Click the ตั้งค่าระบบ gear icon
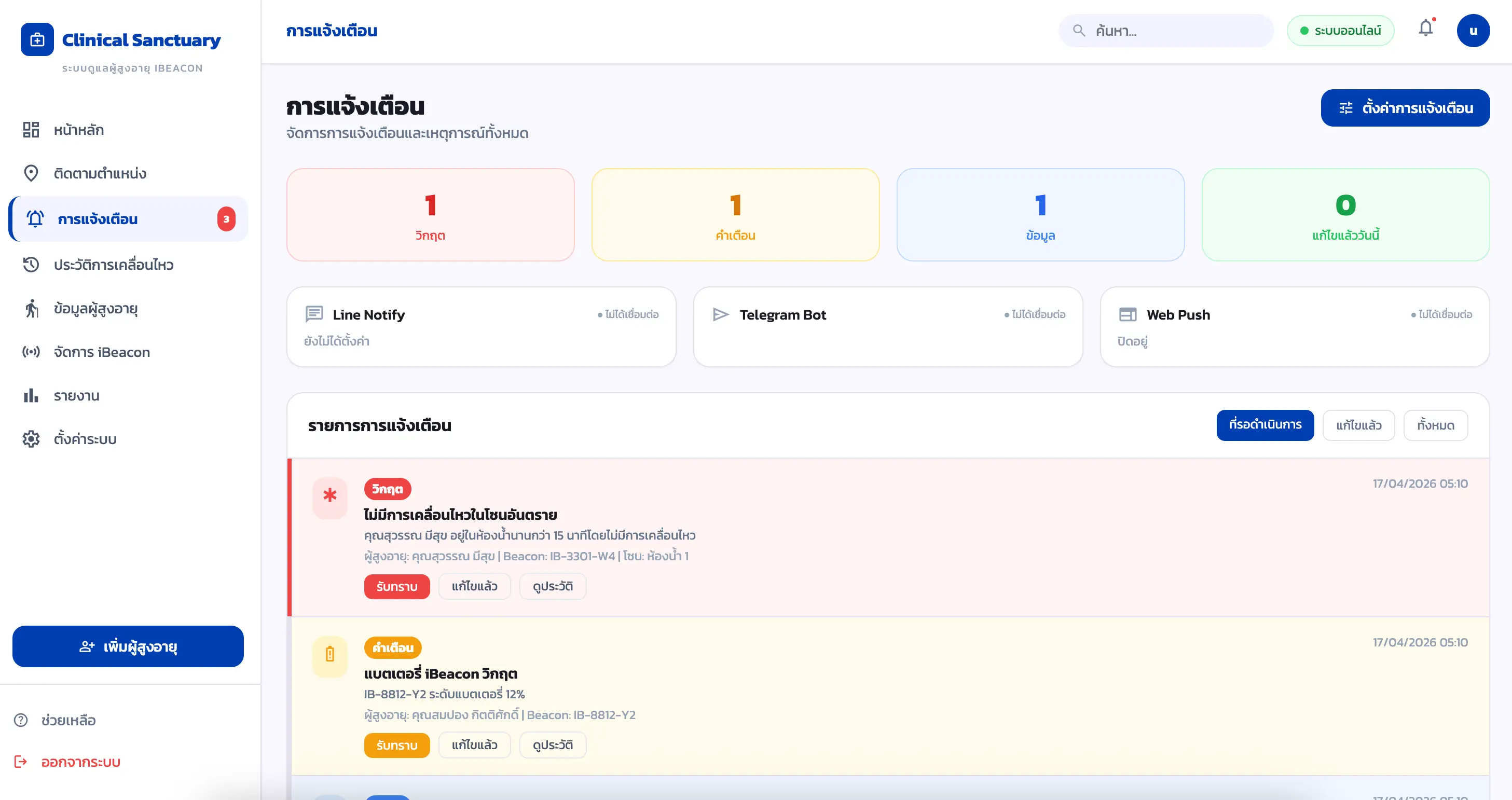The width and height of the screenshot is (1512, 800). [x=31, y=439]
